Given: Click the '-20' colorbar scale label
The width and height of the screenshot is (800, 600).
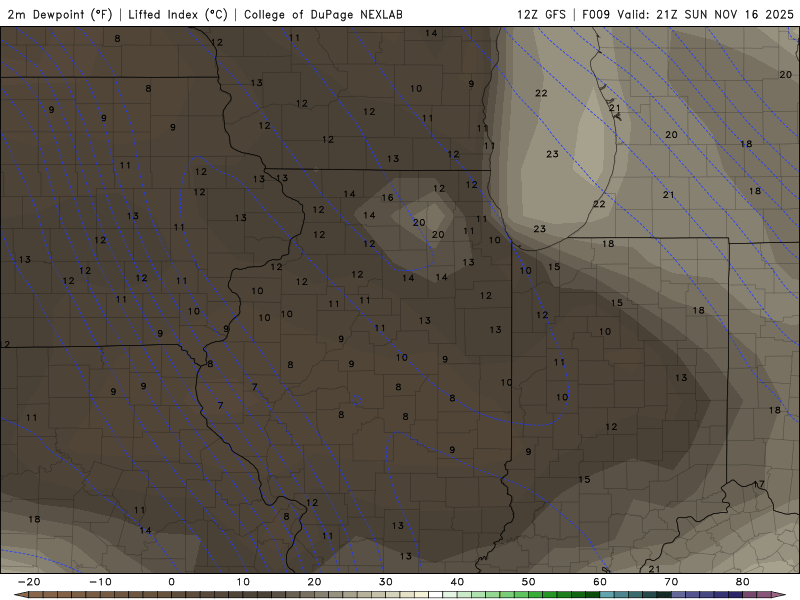Looking at the screenshot, I should pos(29,582).
